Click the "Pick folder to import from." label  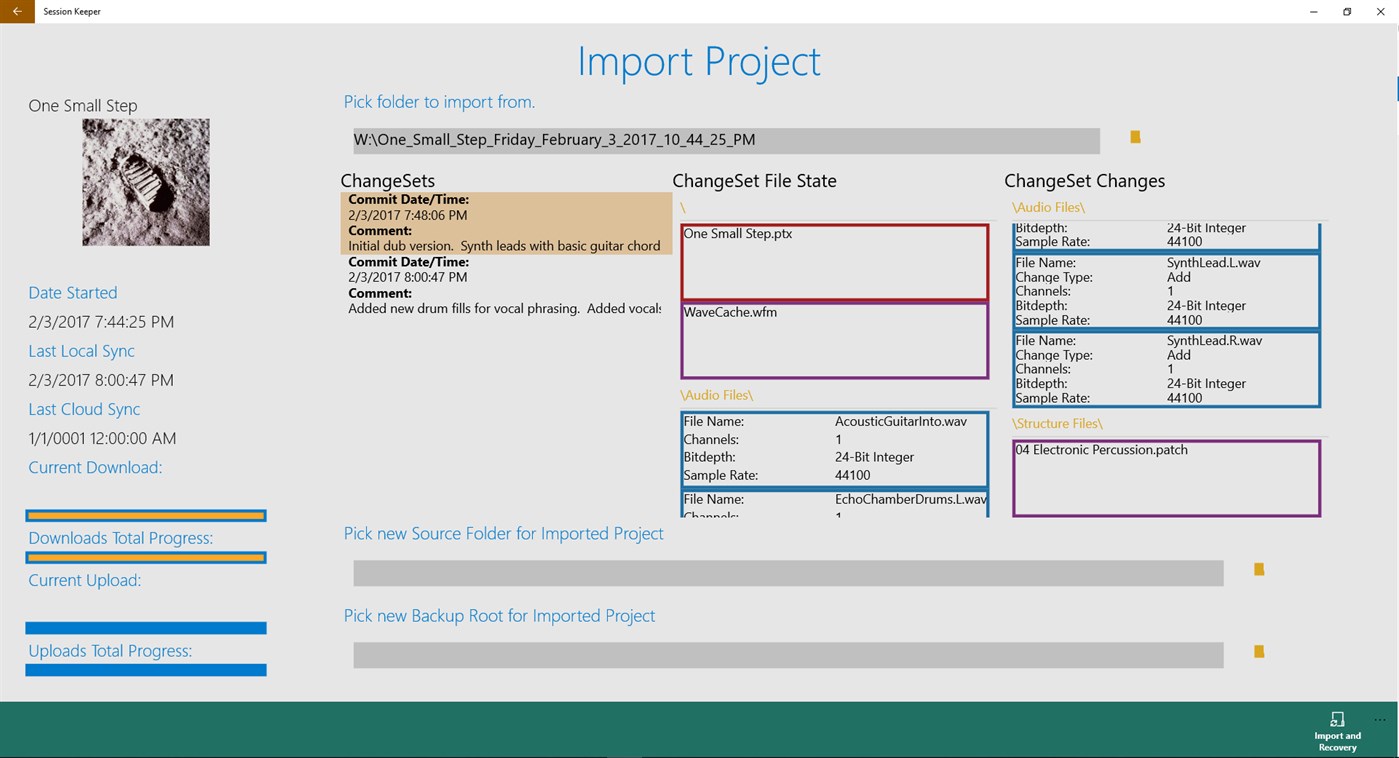tap(439, 102)
